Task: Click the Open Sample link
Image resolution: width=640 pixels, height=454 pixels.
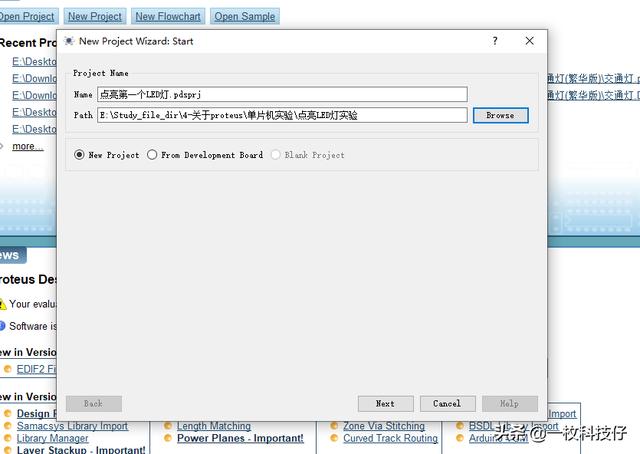Action: pyautogui.click(x=244, y=16)
